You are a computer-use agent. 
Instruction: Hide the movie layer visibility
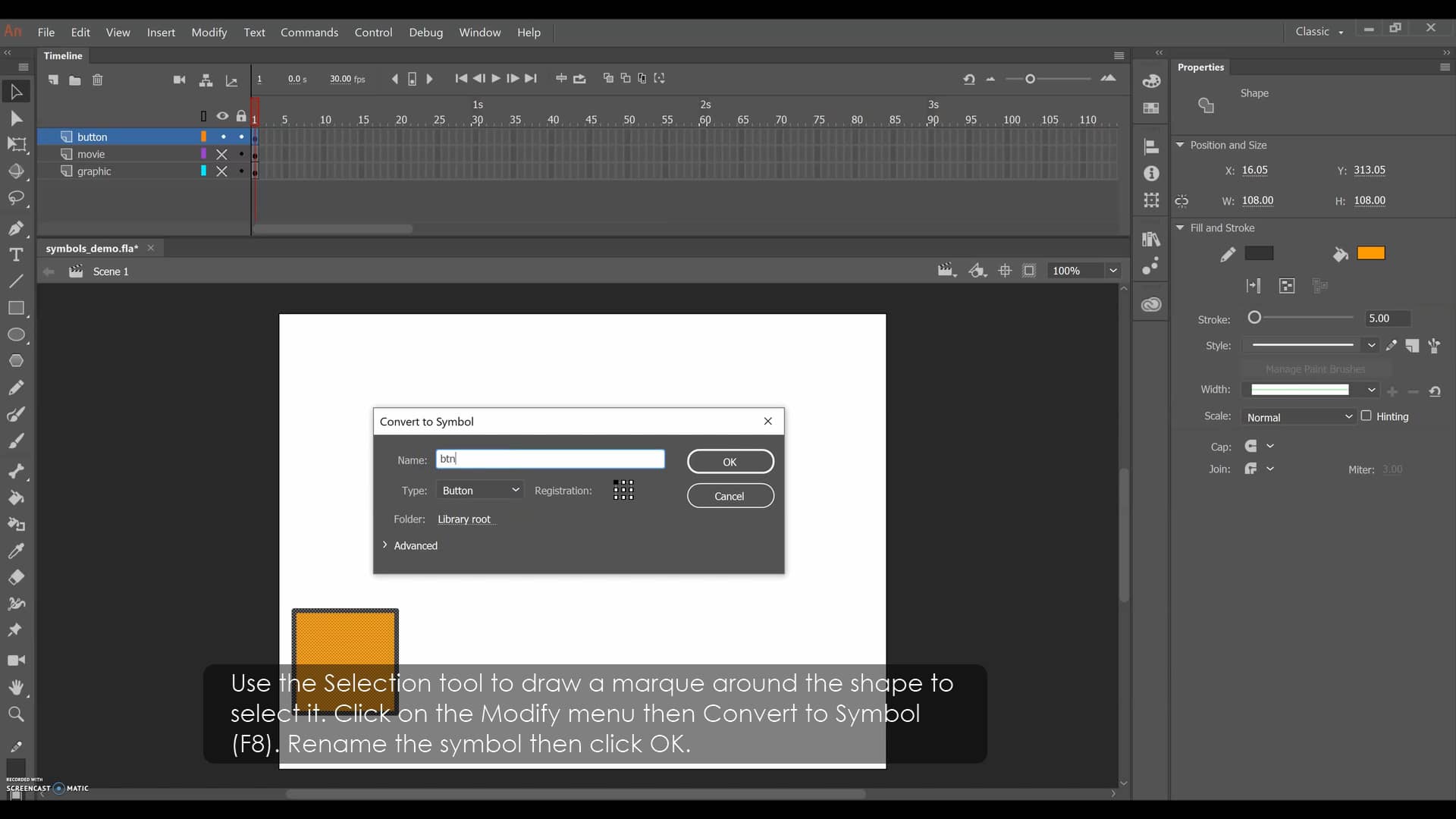pyautogui.click(x=223, y=154)
